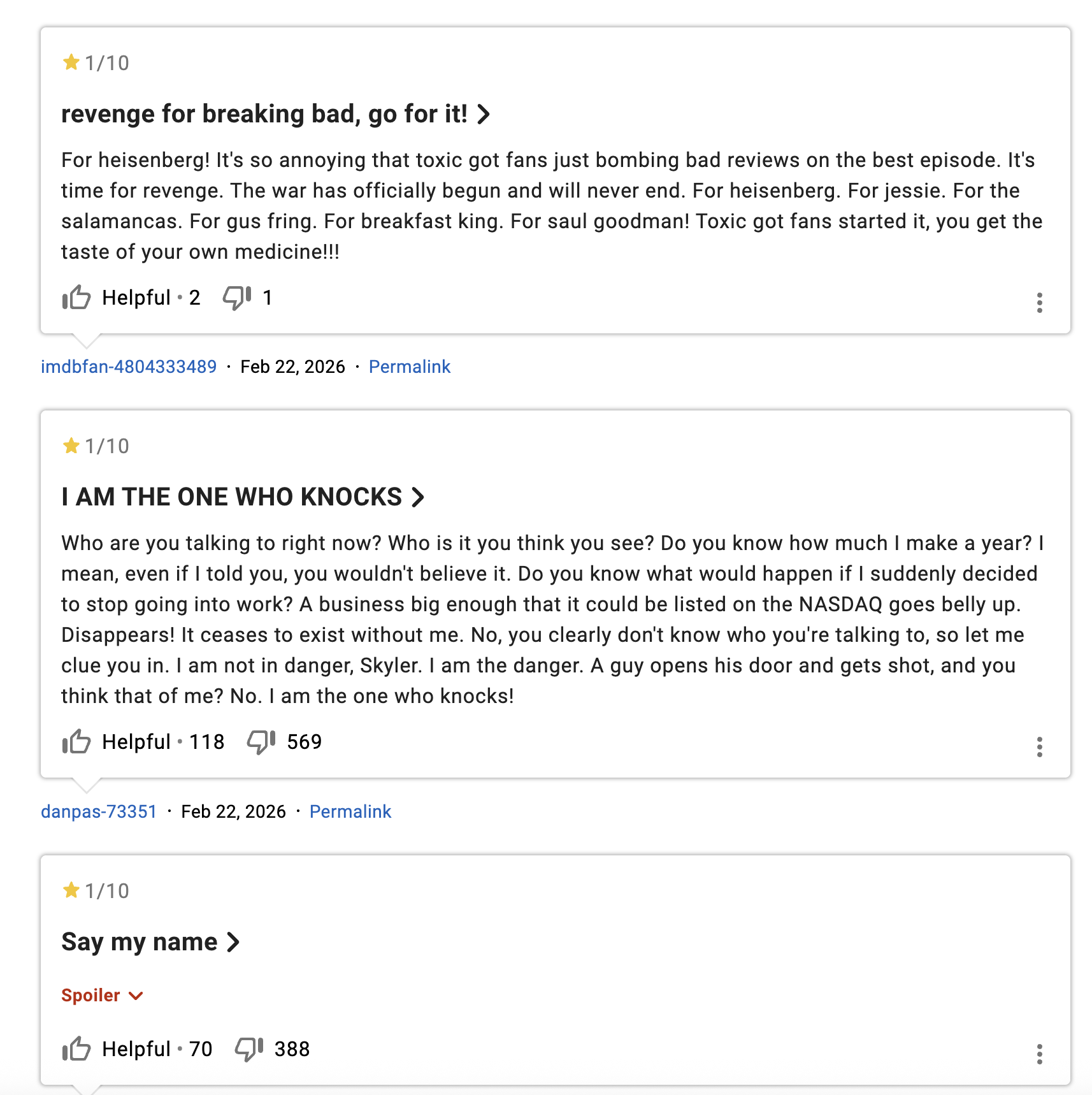Open three-dot menu on danpas-73351's review
The height and width of the screenshot is (1095, 1092).
click(x=1039, y=747)
